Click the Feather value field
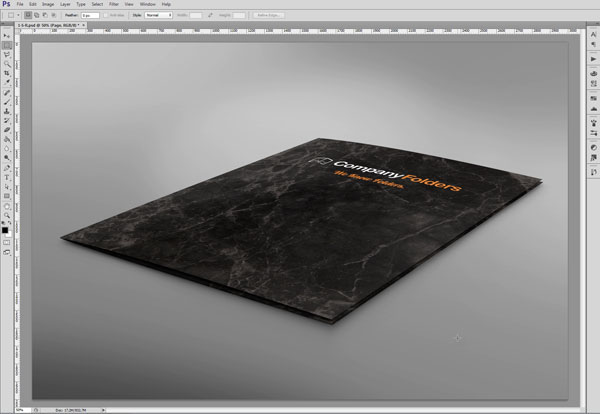This screenshot has height=414, width=600. (x=90, y=15)
